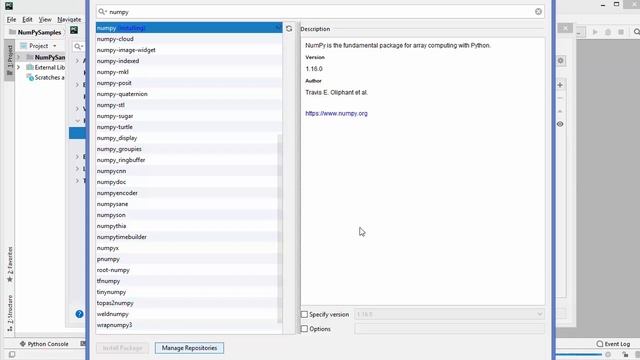640x360 pixels.
Task: Select numpy-posit package
Action: pos(189,83)
